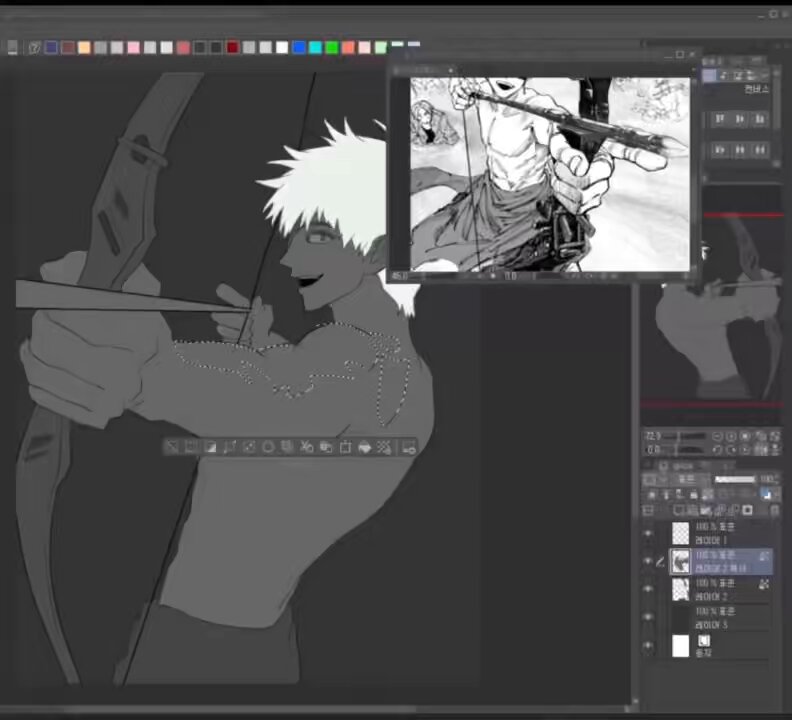Click the 캔버스 label in top right panel
The width and height of the screenshot is (792, 720).
coord(756,89)
